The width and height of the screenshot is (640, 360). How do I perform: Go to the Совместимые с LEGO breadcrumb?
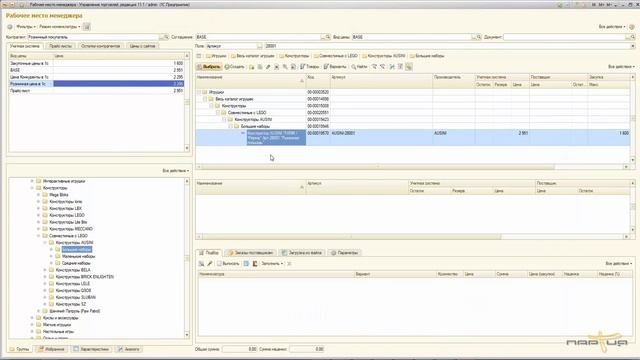336,56
